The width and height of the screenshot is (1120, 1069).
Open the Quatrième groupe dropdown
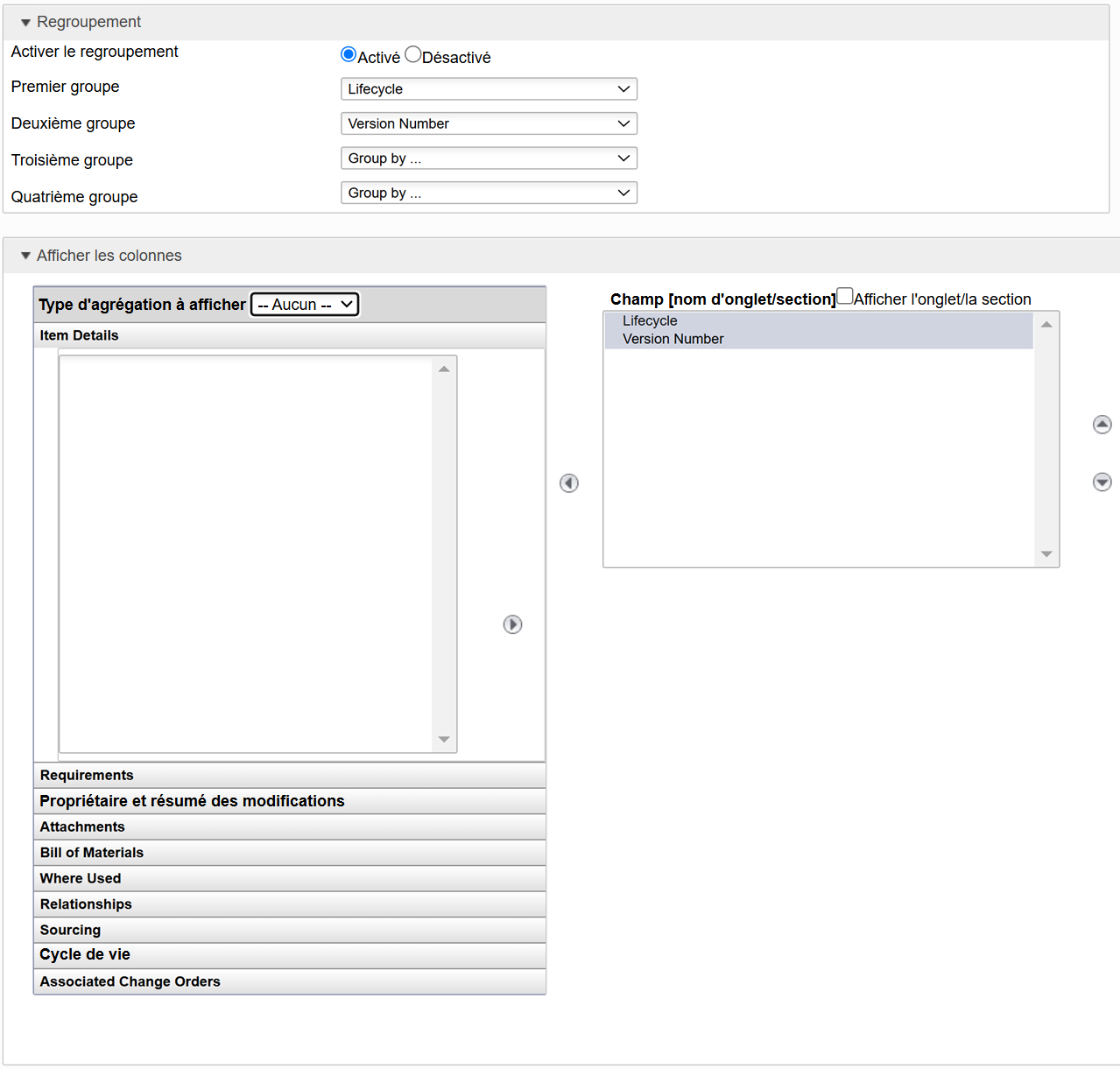(489, 193)
